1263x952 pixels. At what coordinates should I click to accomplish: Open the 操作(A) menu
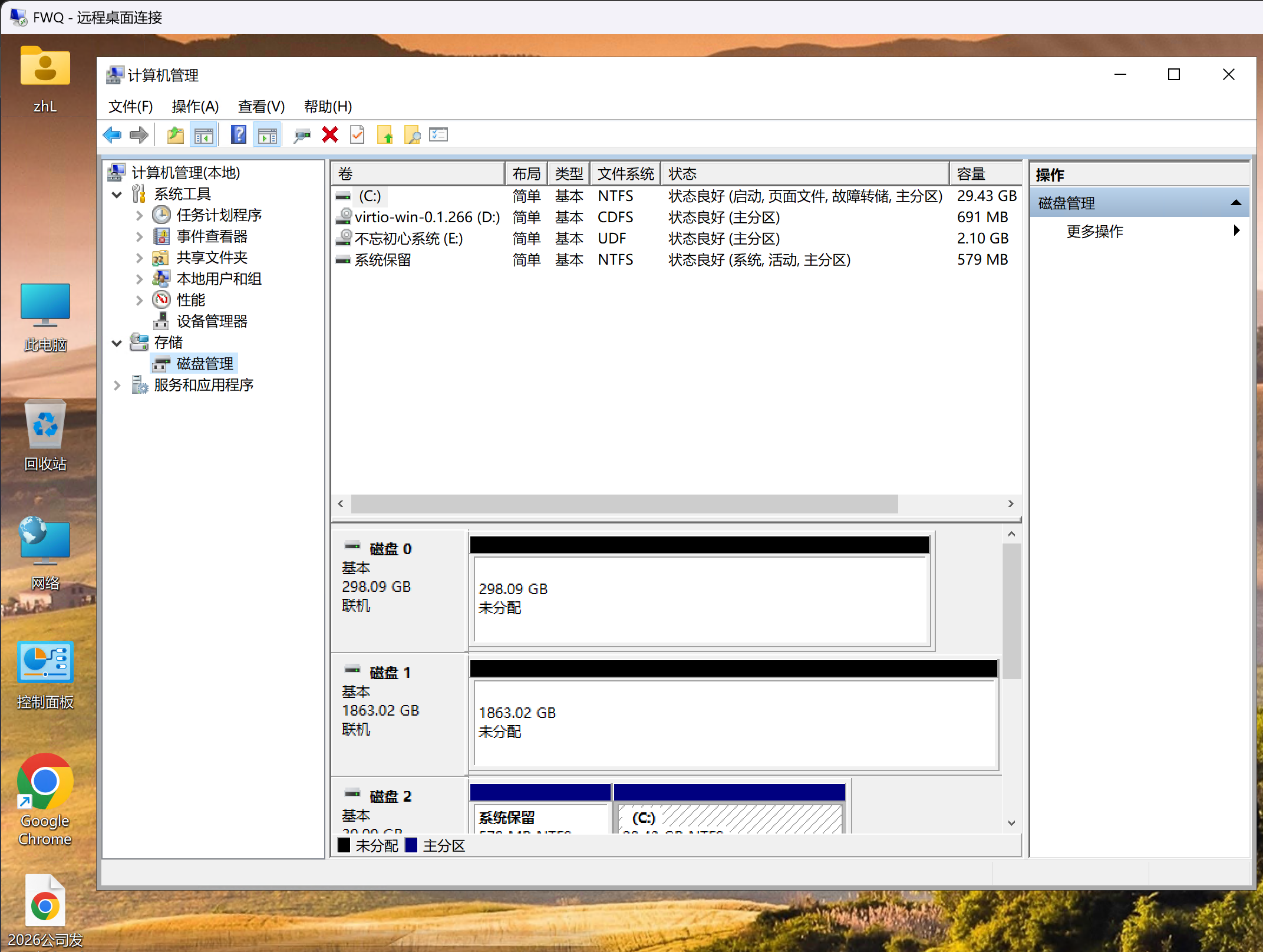pos(195,107)
